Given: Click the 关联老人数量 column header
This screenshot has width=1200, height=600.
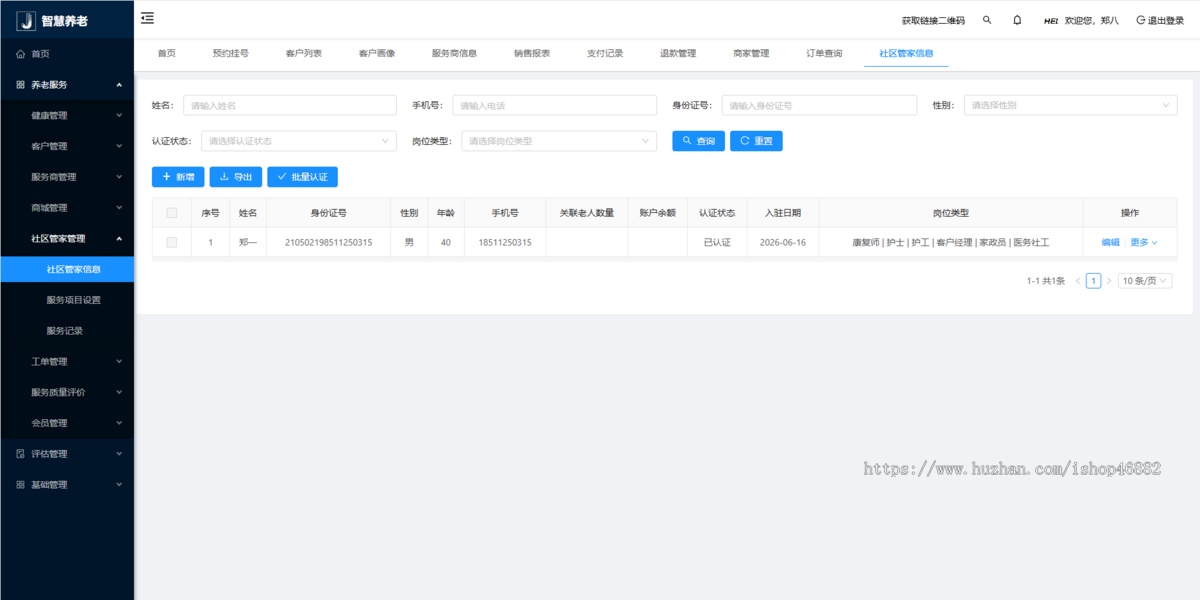Looking at the screenshot, I should pos(587,213).
